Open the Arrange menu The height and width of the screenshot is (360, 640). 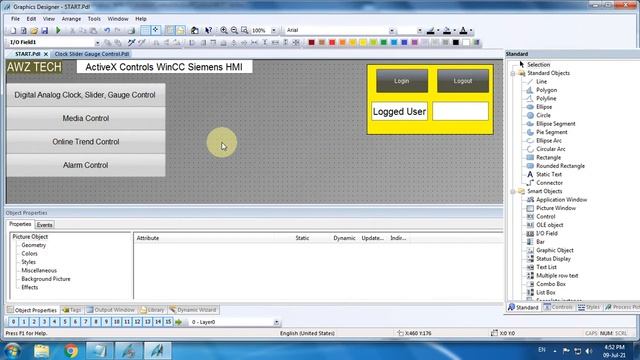point(71,19)
